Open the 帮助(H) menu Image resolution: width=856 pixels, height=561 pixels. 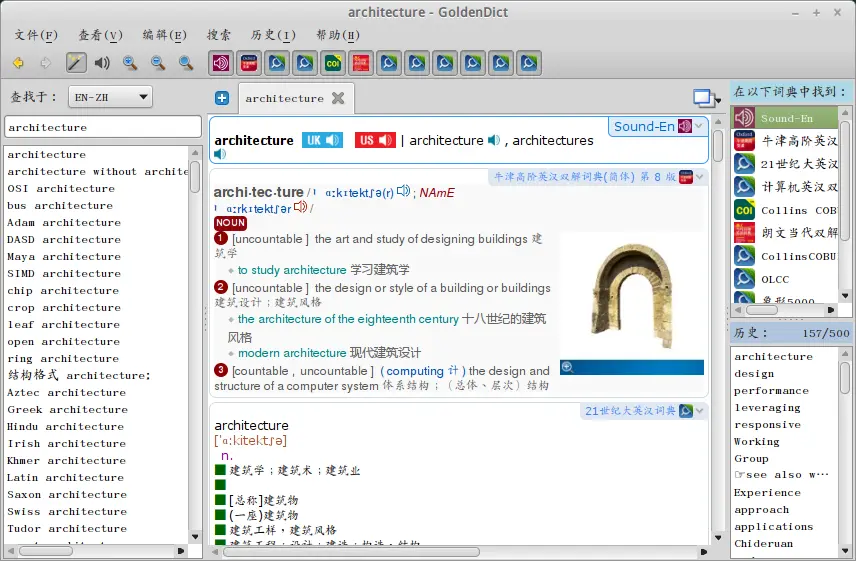pyautogui.click(x=338, y=35)
